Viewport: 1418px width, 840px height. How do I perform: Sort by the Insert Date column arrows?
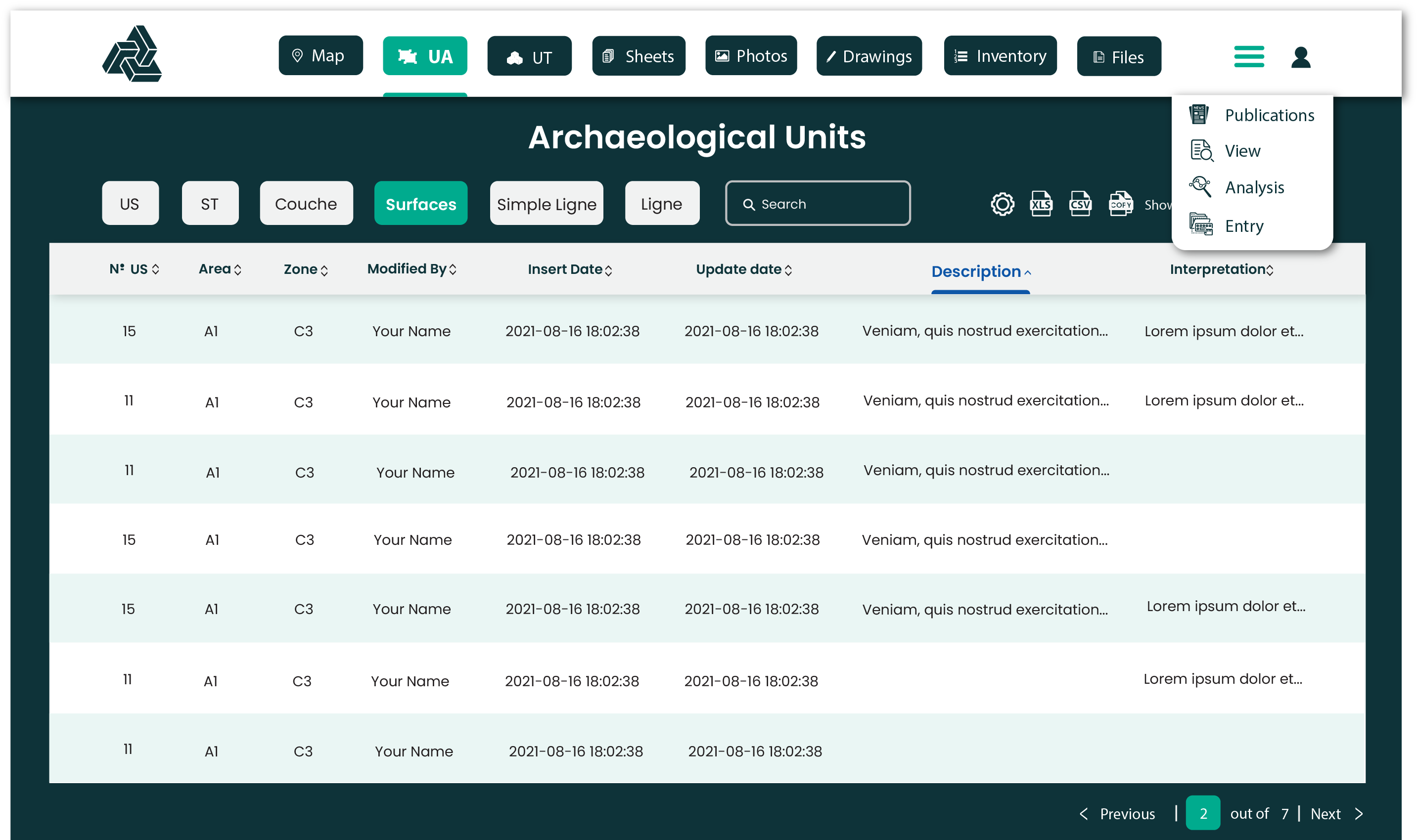point(608,270)
